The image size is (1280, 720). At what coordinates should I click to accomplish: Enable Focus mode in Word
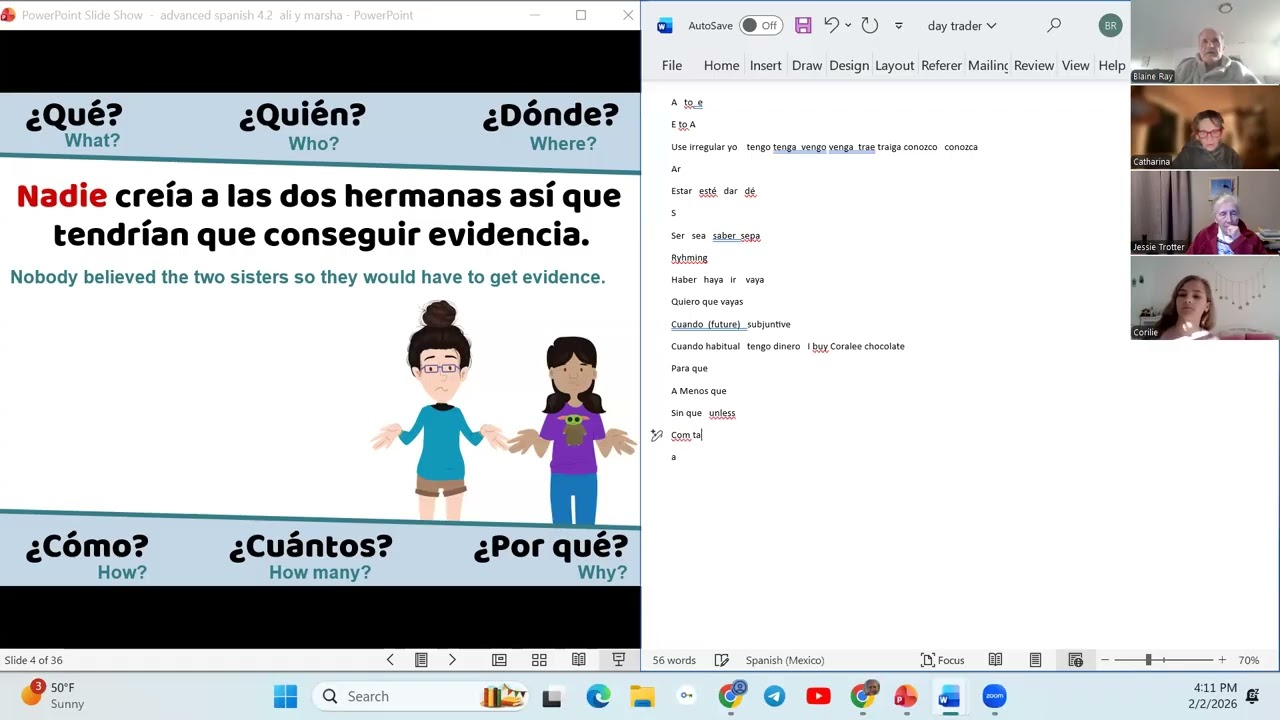tap(942, 660)
